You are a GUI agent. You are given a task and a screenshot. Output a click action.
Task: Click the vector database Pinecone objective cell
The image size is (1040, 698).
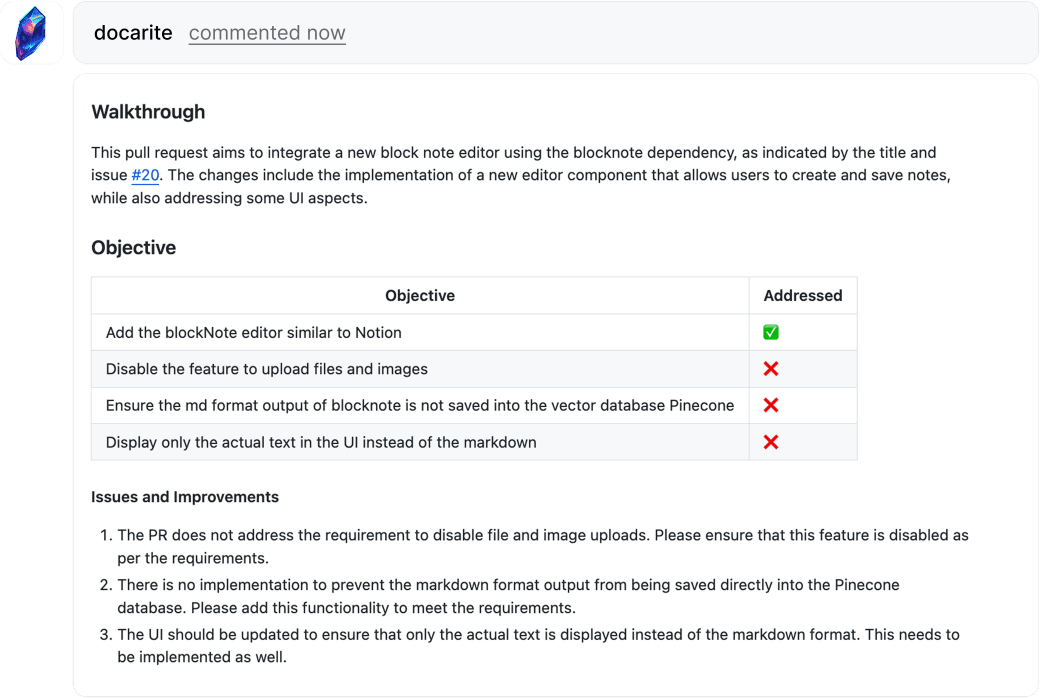419,405
